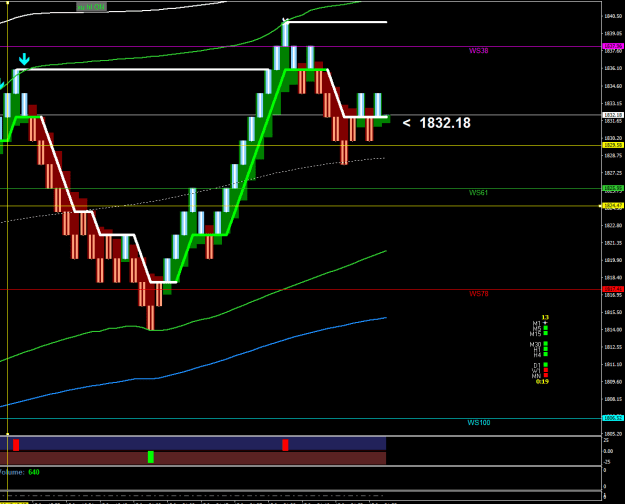Click the large "< 1832.18" price label
This screenshot has height=504, width=625.
pyautogui.click(x=436, y=123)
